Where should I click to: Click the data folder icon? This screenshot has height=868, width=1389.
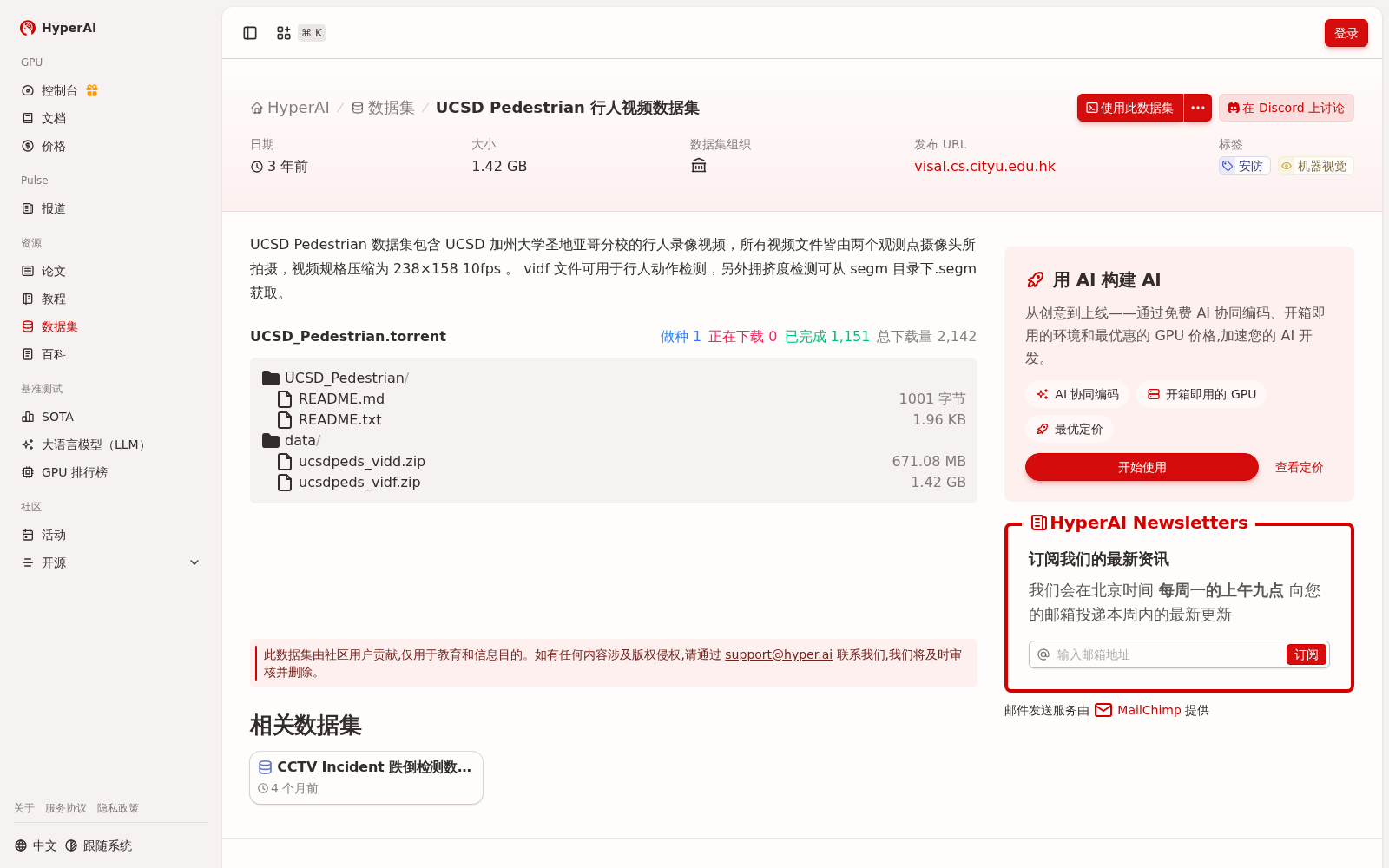271,440
